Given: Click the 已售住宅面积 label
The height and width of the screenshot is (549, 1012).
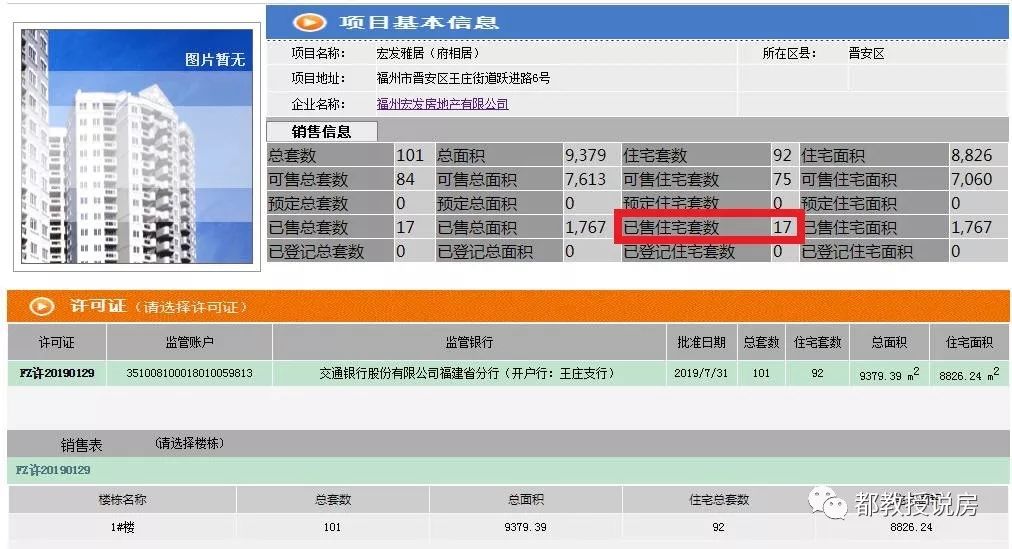Looking at the screenshot, I should point(849,227).
